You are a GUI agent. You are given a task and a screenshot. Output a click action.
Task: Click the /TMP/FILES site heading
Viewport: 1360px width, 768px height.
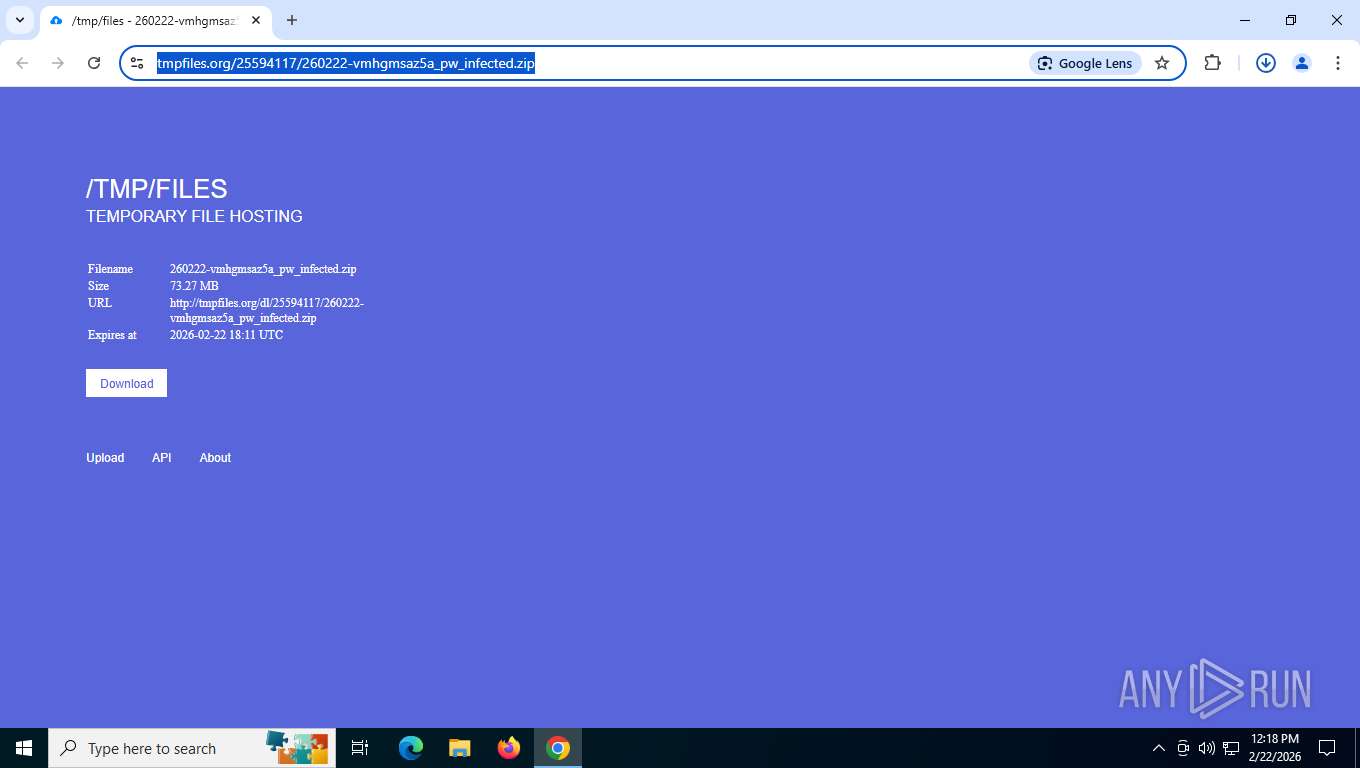pos(157,189)
